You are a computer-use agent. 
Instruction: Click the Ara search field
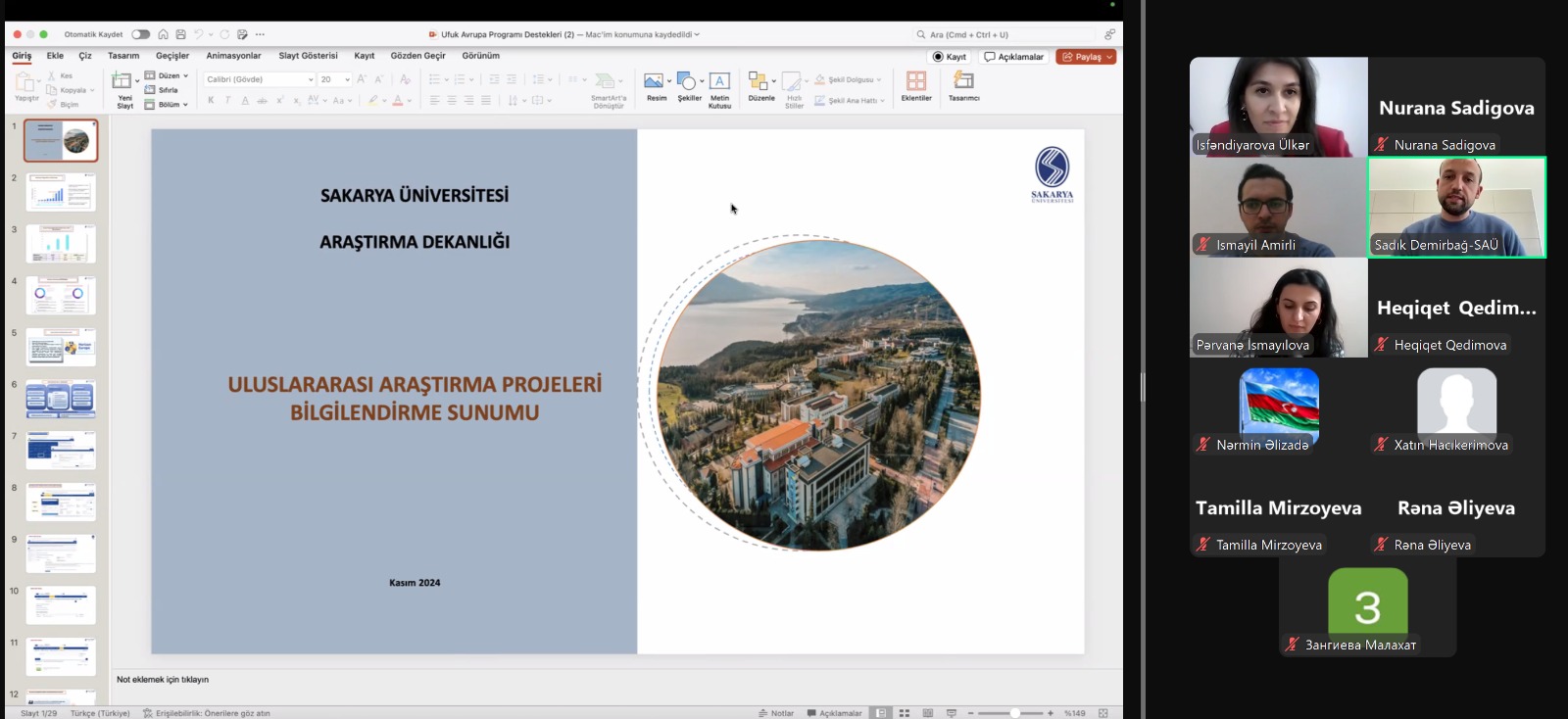coord(1006,34)
